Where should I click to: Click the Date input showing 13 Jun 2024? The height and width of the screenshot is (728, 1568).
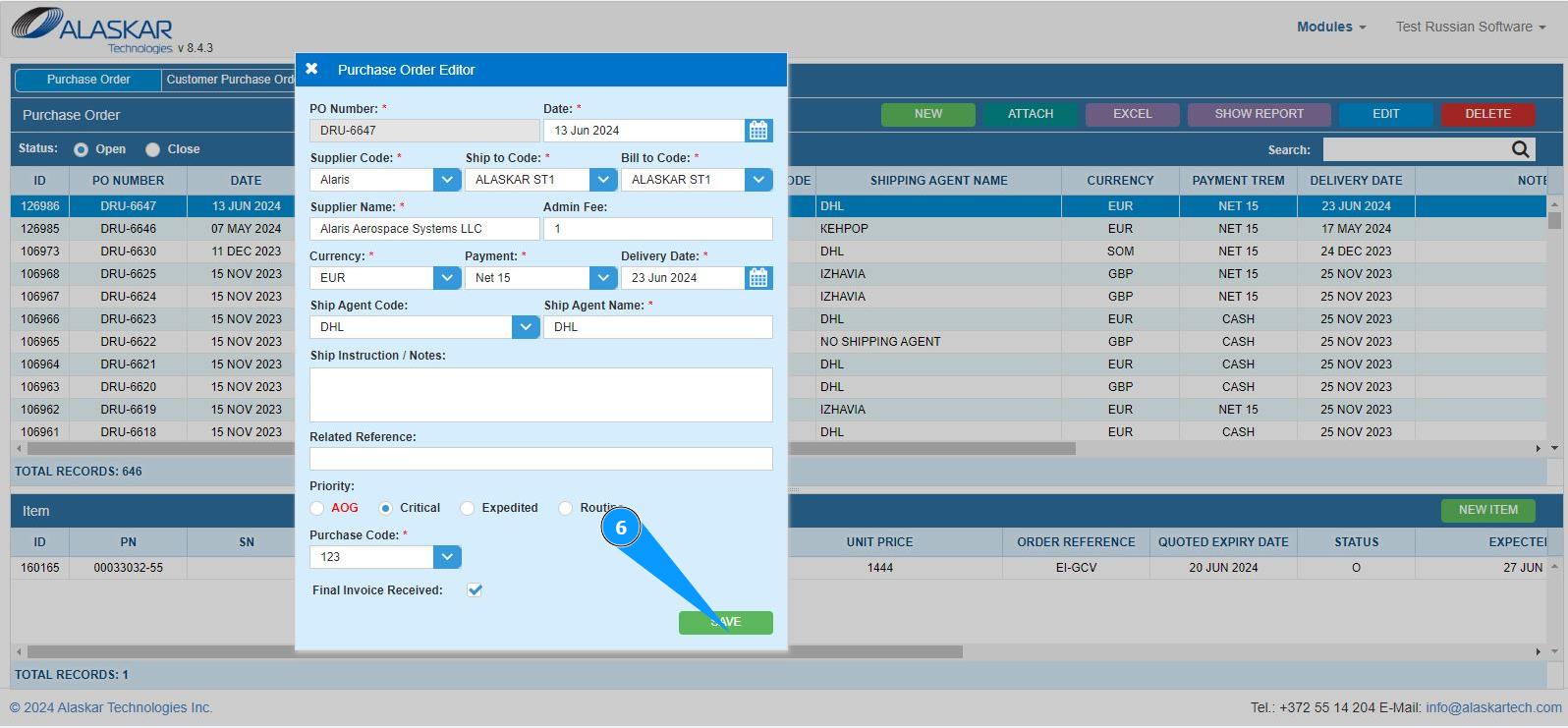point(644,131)
